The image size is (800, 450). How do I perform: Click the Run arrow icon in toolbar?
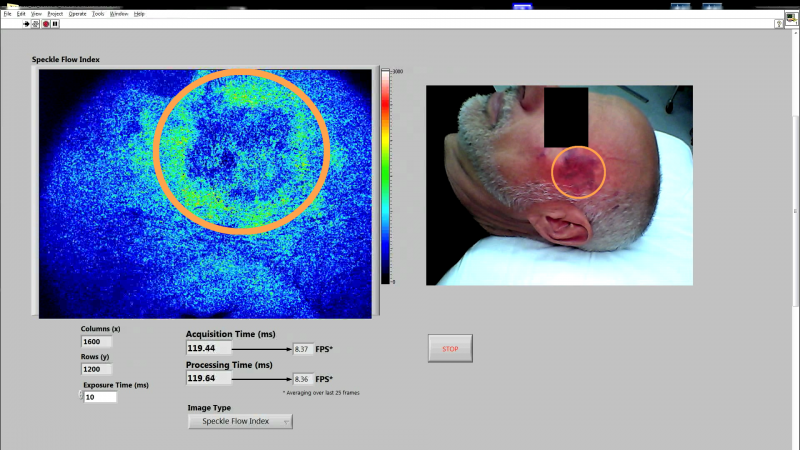coord(26,23)
